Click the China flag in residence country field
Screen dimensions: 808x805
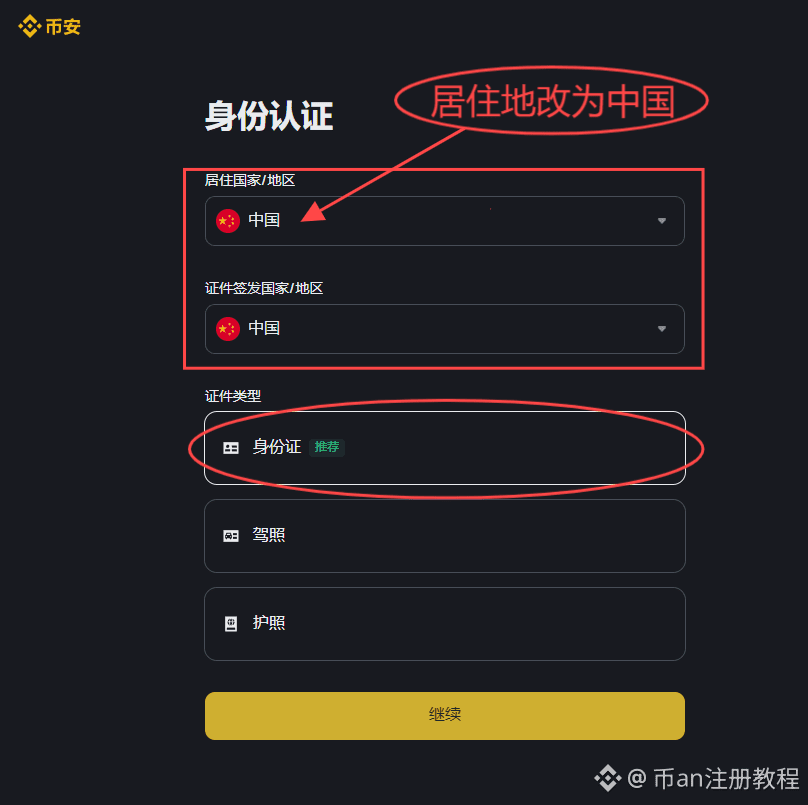pyautogui.click(x=228, y=221)
